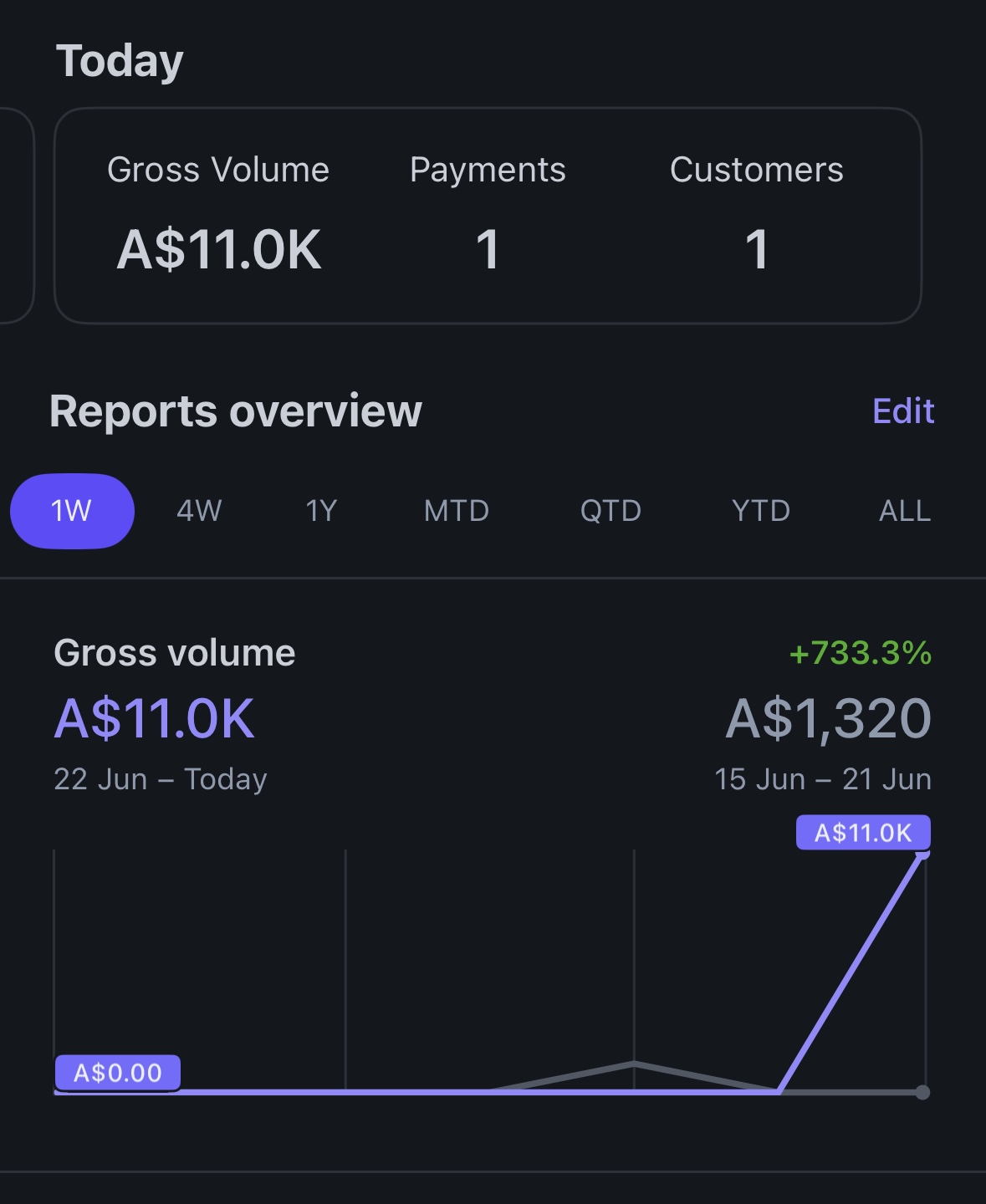Tap the A$11.0K chart tooltip label
This screenshot has height=1204, width=986.
pyautogui.click(x=863, y=833)
